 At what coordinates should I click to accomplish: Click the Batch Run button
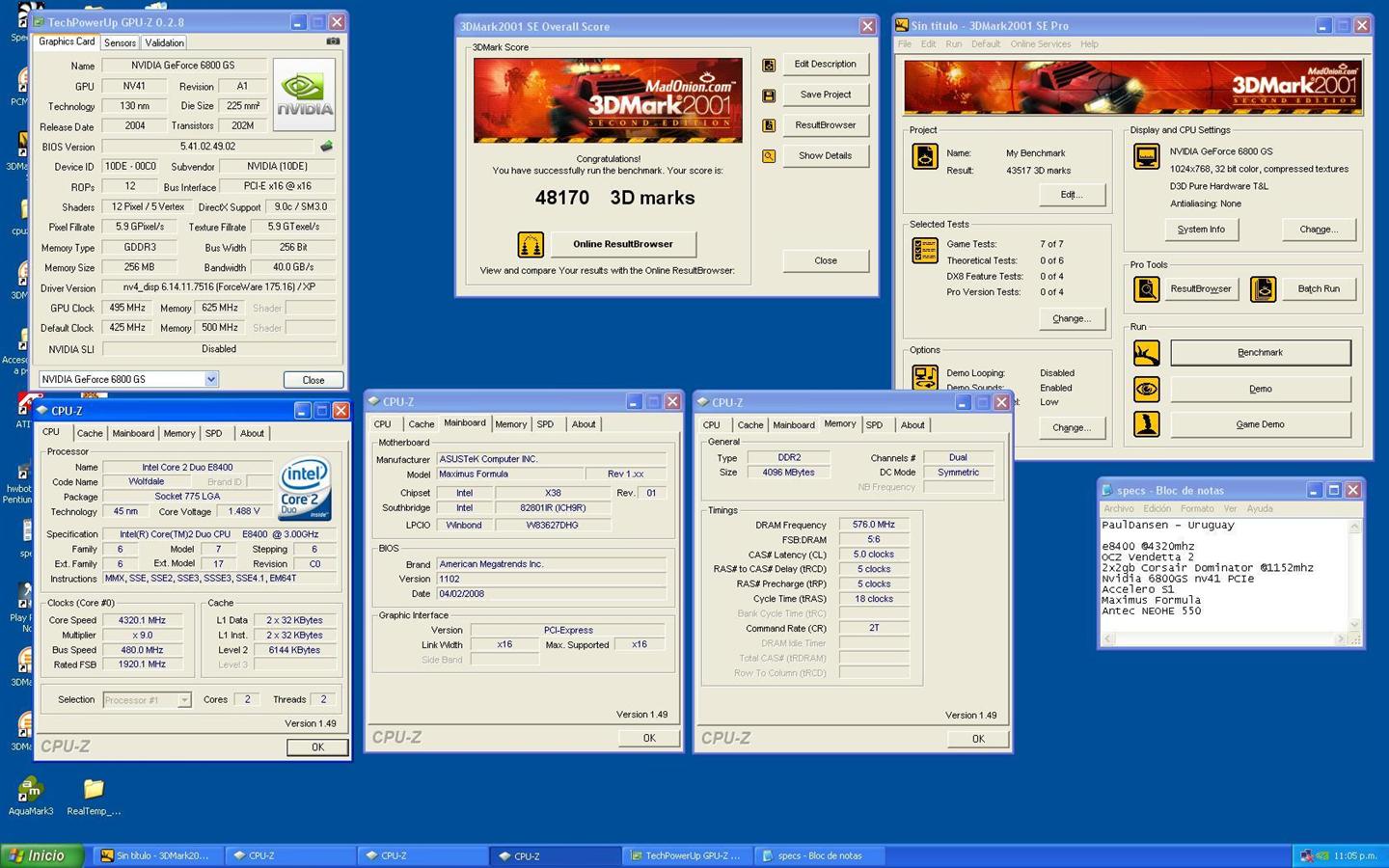(1319, 288)
